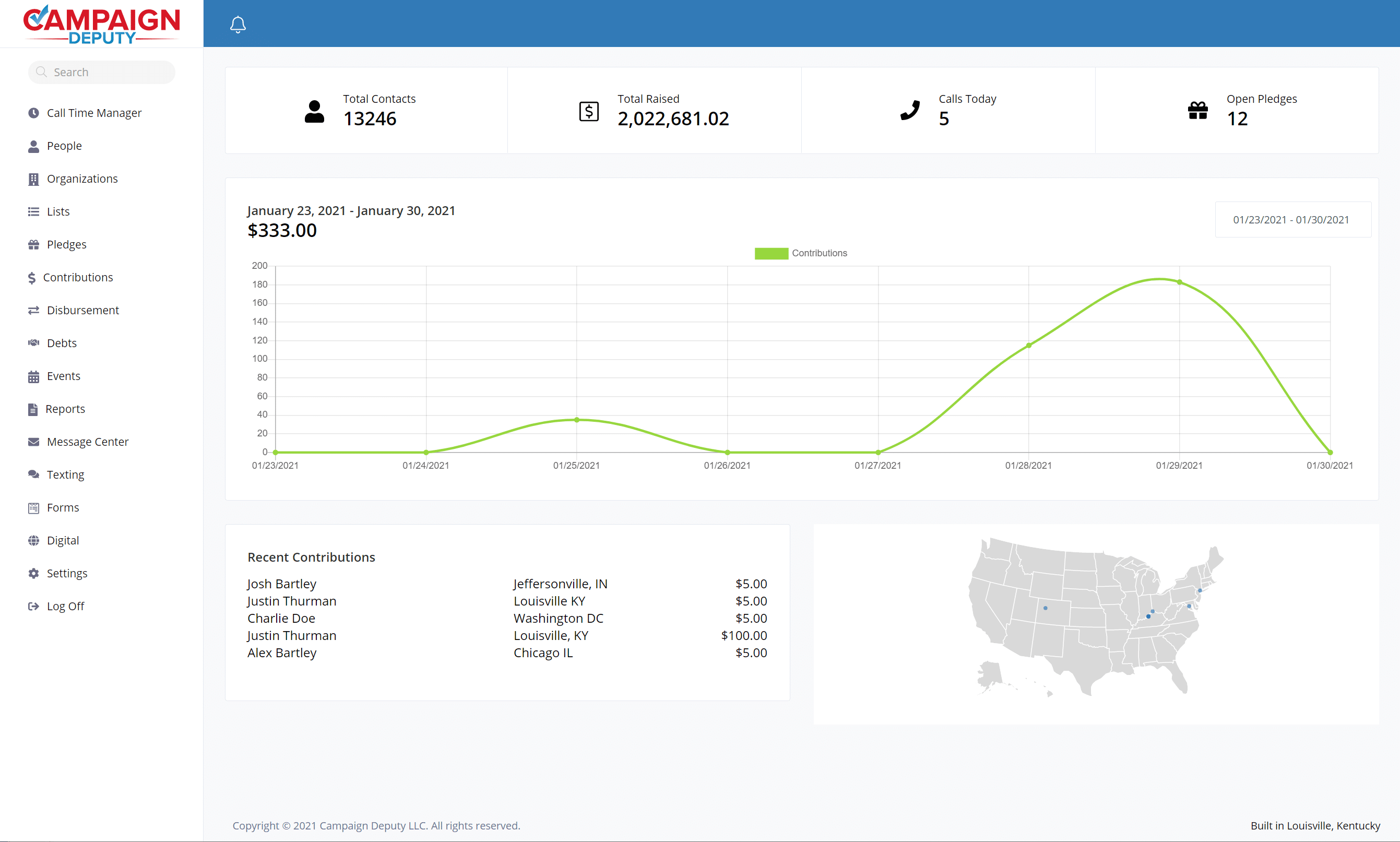Click the Organizations building icon

[33, 179]
